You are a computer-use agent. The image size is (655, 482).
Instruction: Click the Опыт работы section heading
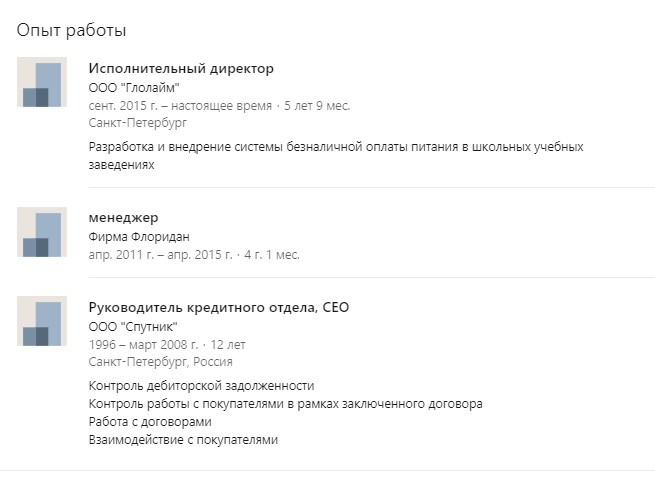pyautogui.click(x=72, y=31)
